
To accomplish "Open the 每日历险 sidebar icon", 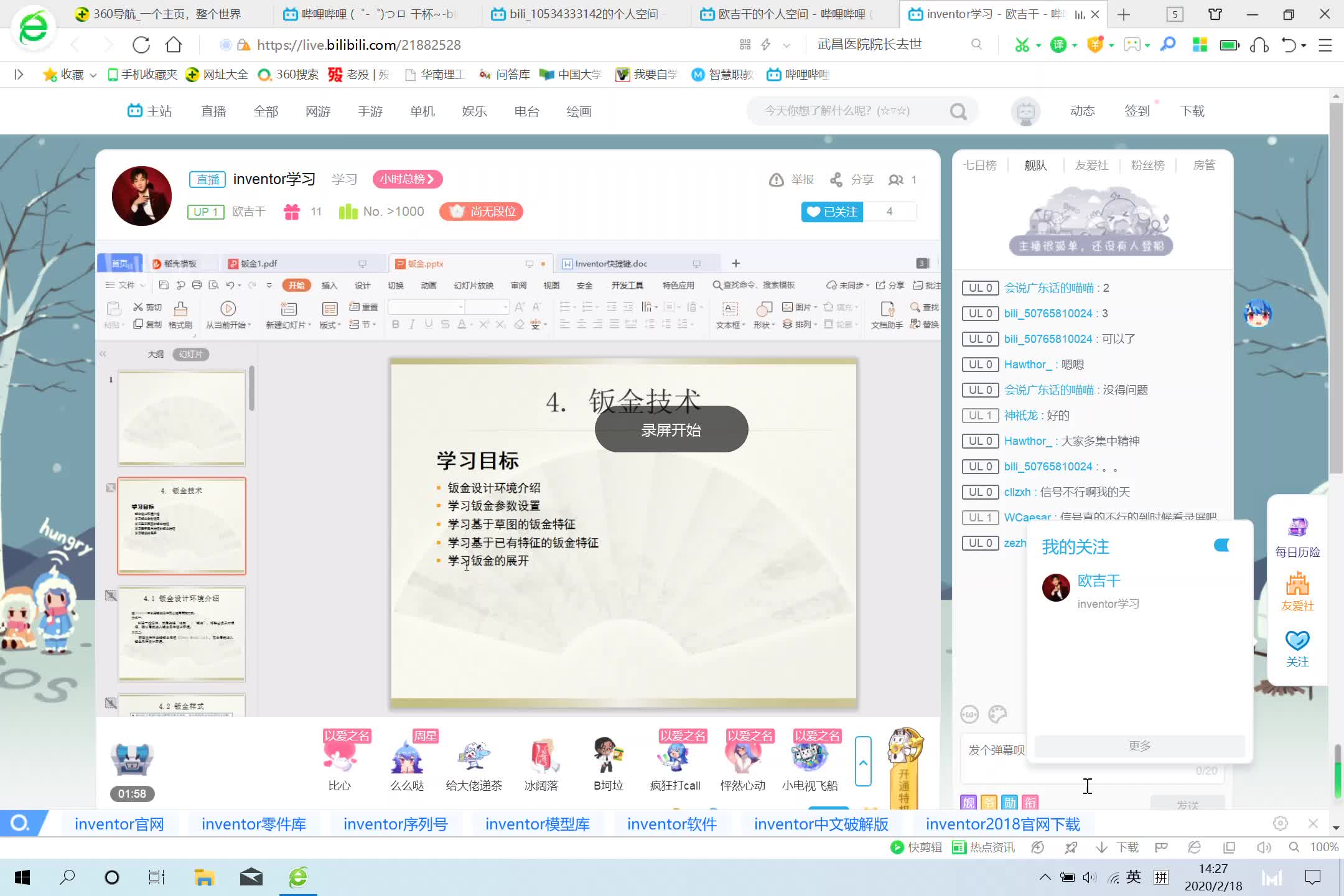I will 1297,538.
